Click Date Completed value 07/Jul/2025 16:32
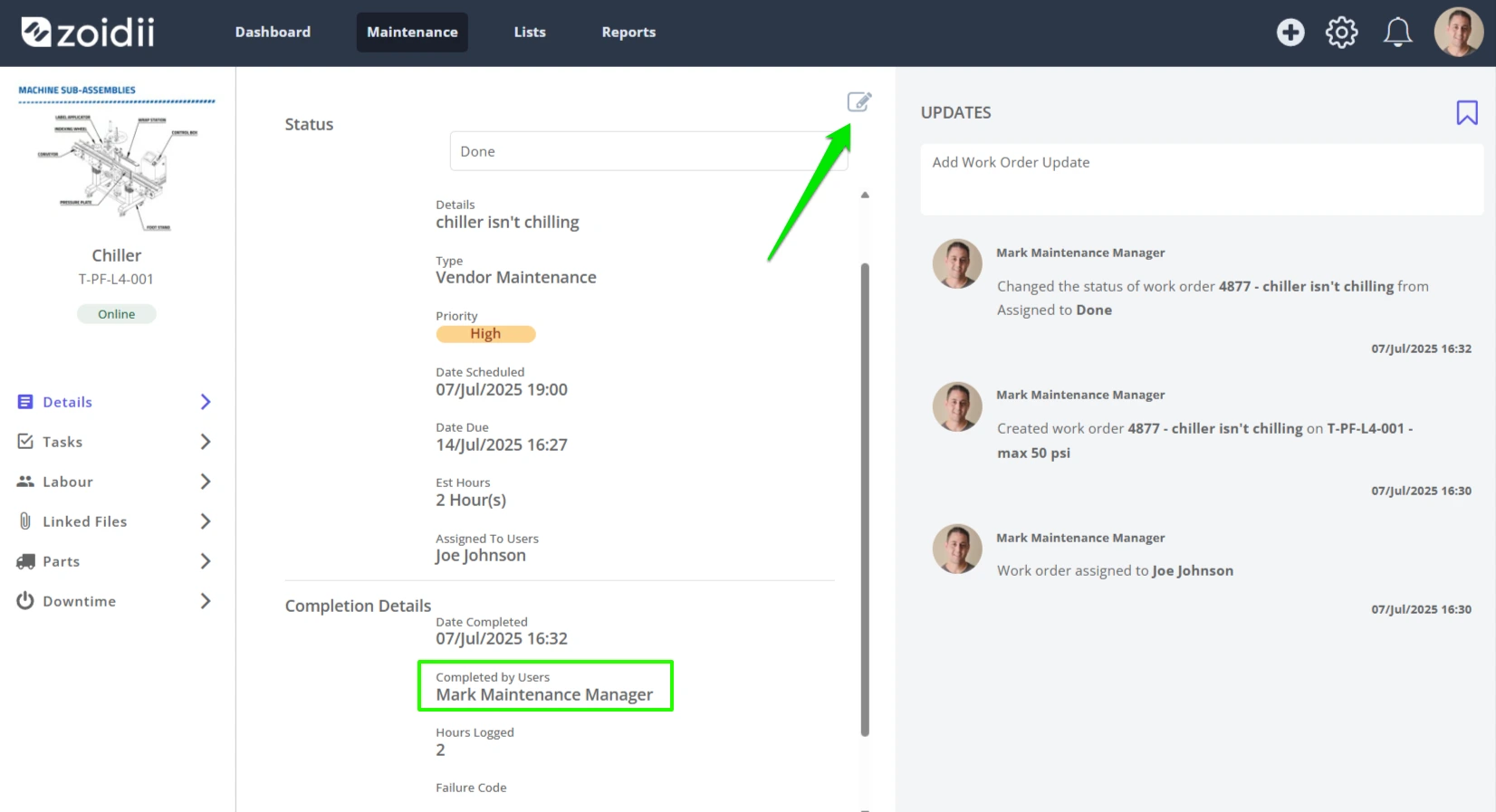 point(502,639)
